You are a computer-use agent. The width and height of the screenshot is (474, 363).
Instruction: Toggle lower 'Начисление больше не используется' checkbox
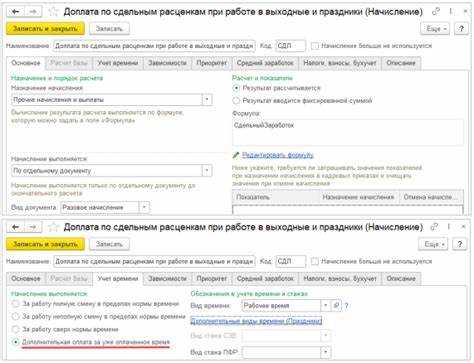pos(314,261)
